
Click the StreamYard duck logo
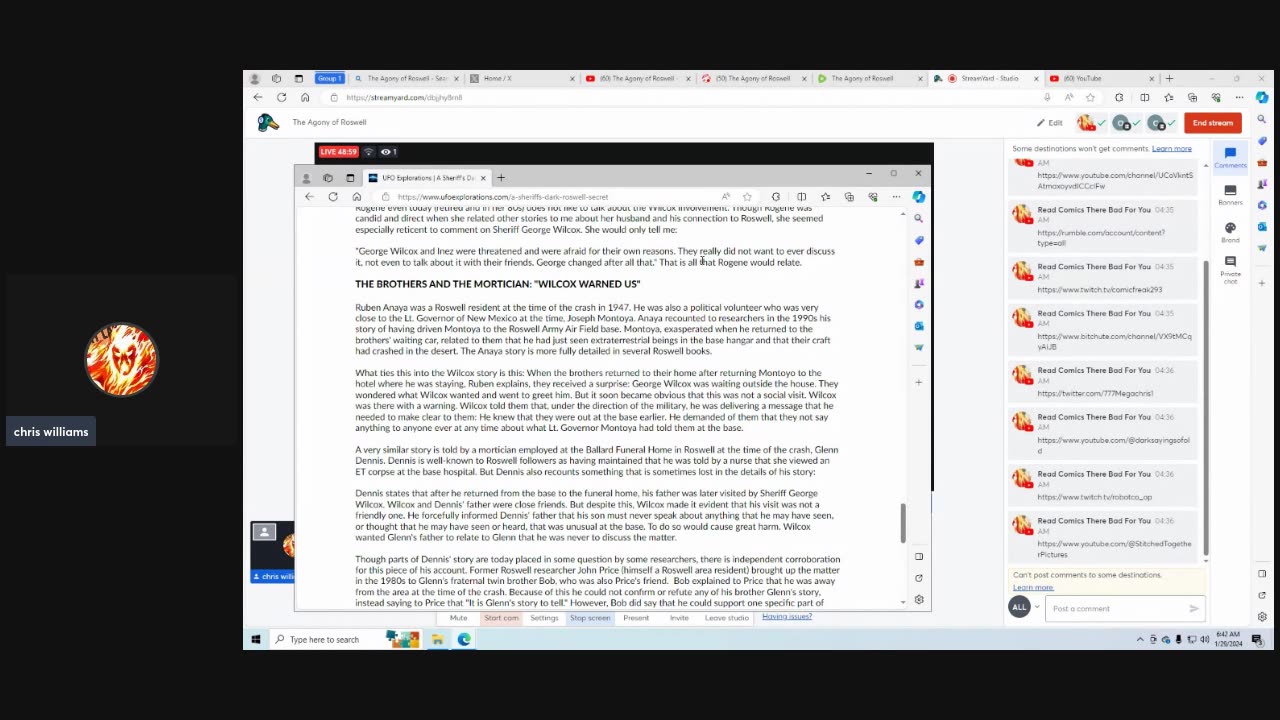[x=268, y=122]
